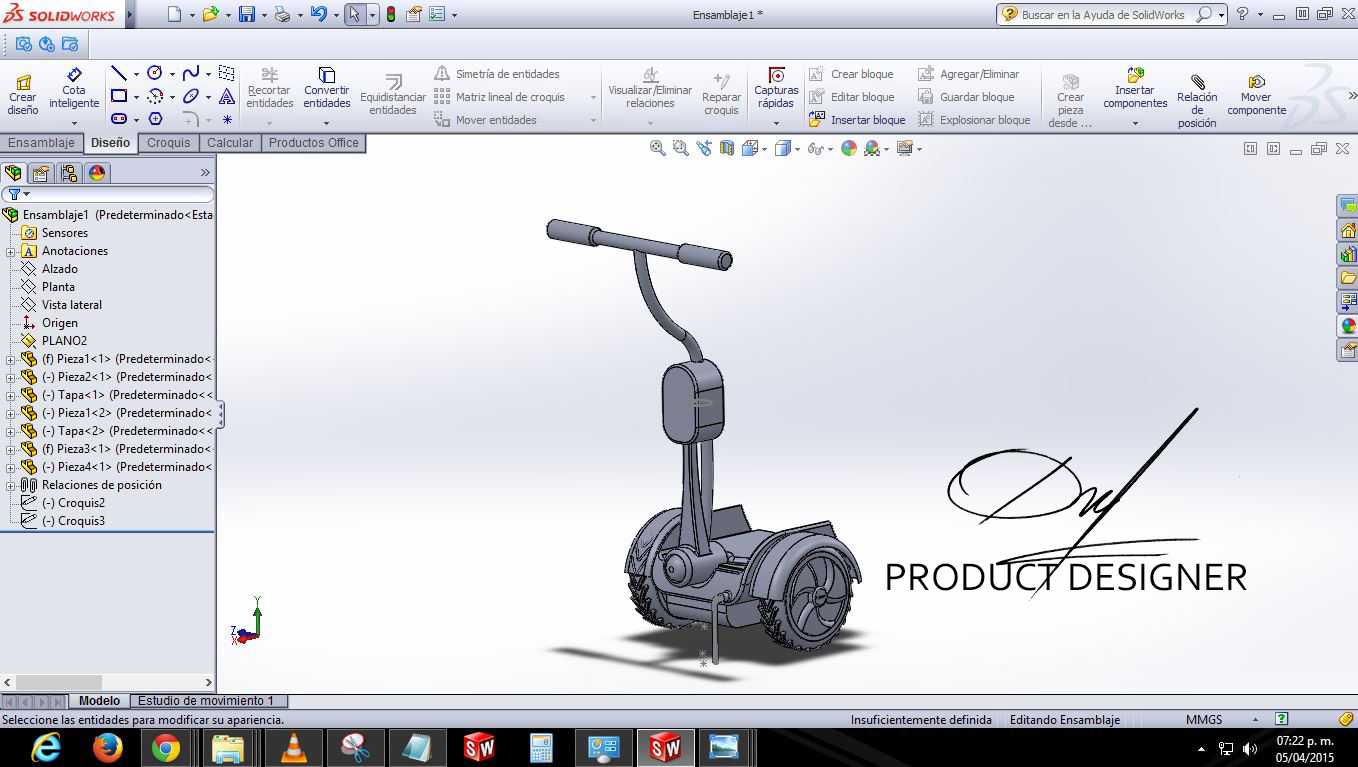Select the Straight Slot tool
1358x767 pixels.
[x=119, y=119]
